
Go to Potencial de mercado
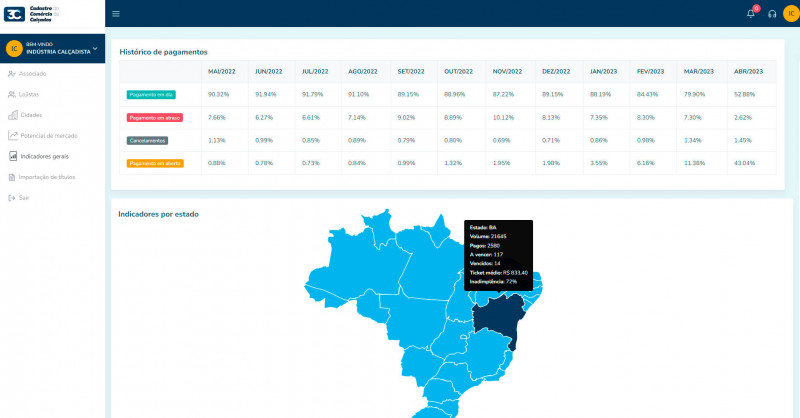coord(48,135)
